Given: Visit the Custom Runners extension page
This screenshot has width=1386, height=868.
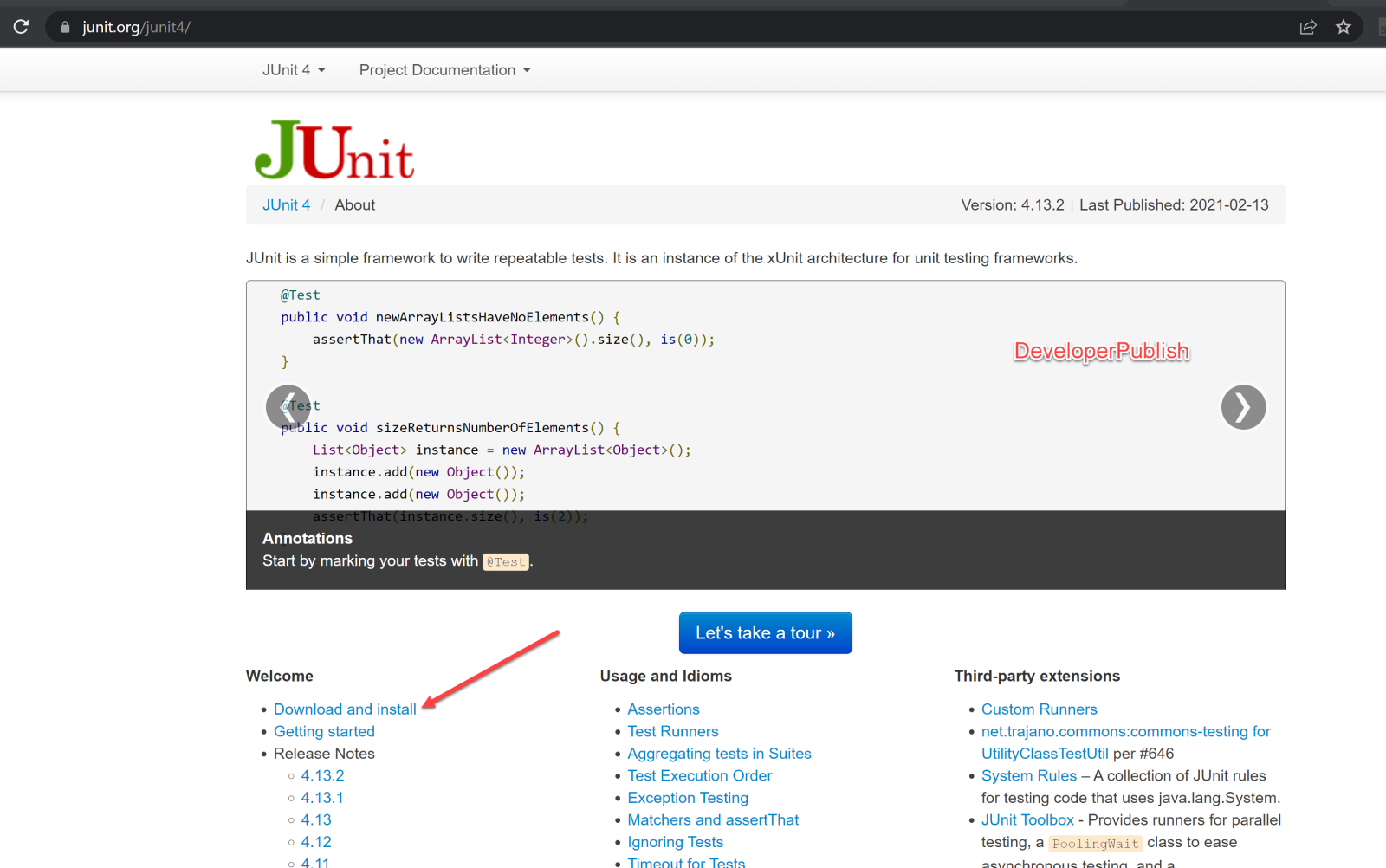Looking at the screenshot, I should pos(1039,709).
